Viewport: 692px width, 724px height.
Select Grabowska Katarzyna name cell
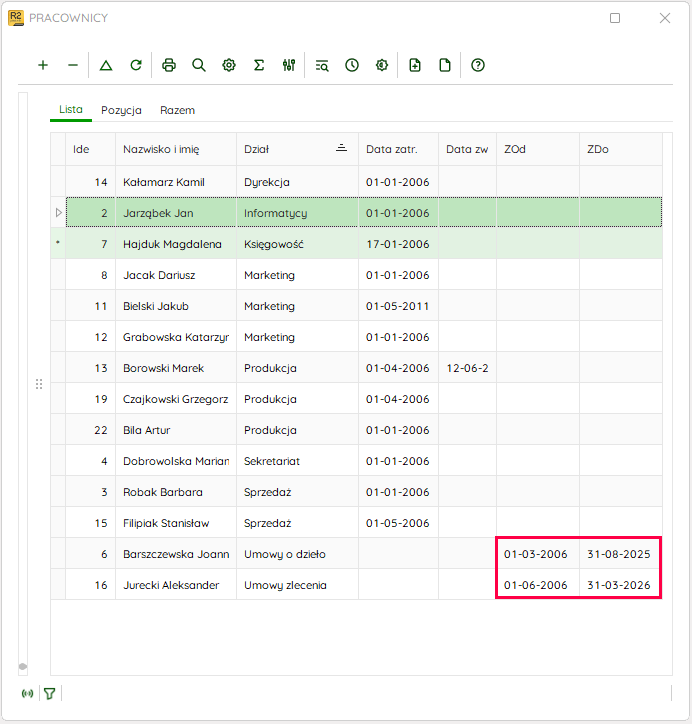click(176, 337)
